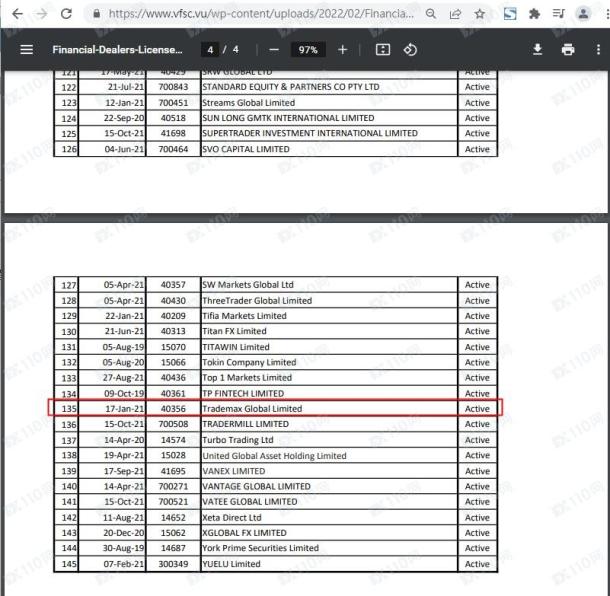This screenshot has width=610, height=596.
Task: Click the padlock site info icon
Action: tap(96, 14)
